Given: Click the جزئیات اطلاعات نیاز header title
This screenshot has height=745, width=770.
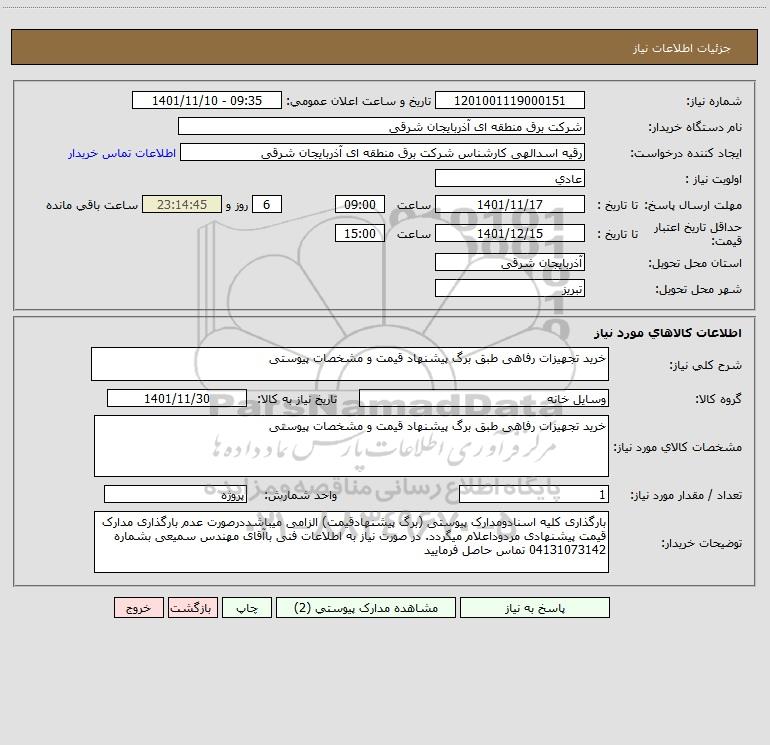Looking at the screenshot, I should point(682,48).
